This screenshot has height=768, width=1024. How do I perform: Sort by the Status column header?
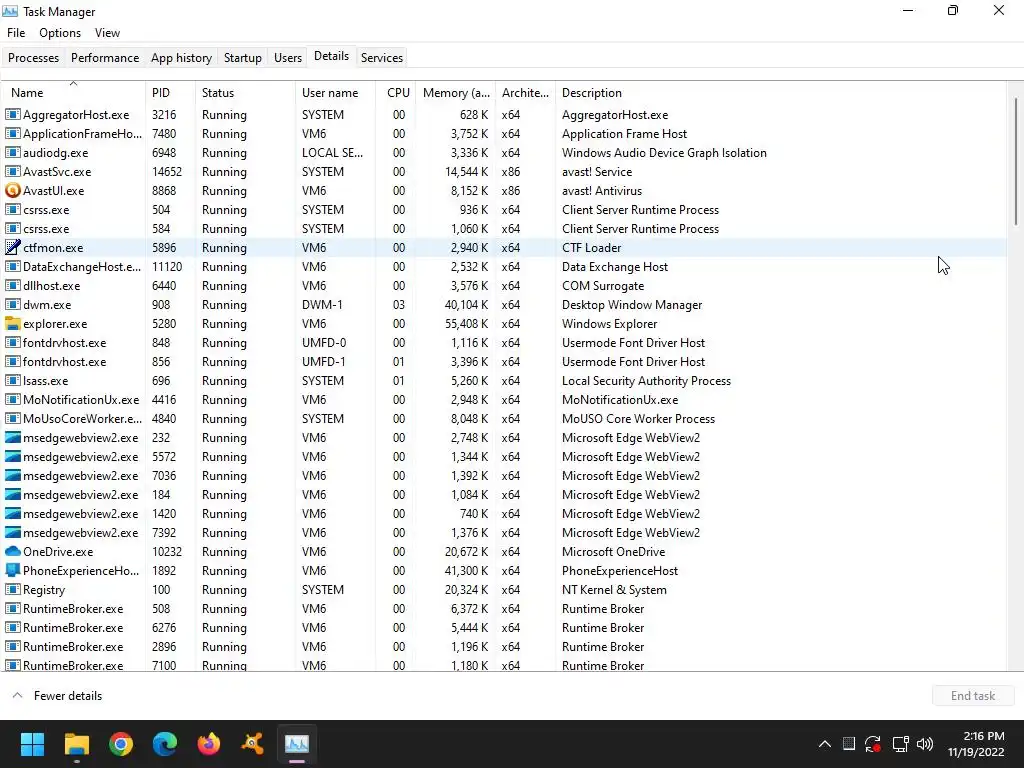pos(245,93)
